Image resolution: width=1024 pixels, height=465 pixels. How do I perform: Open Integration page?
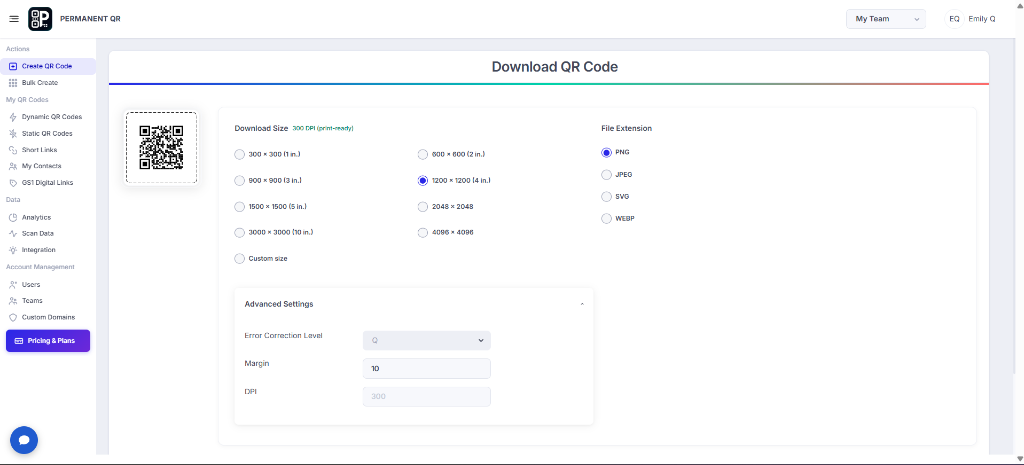coord(39,249)
